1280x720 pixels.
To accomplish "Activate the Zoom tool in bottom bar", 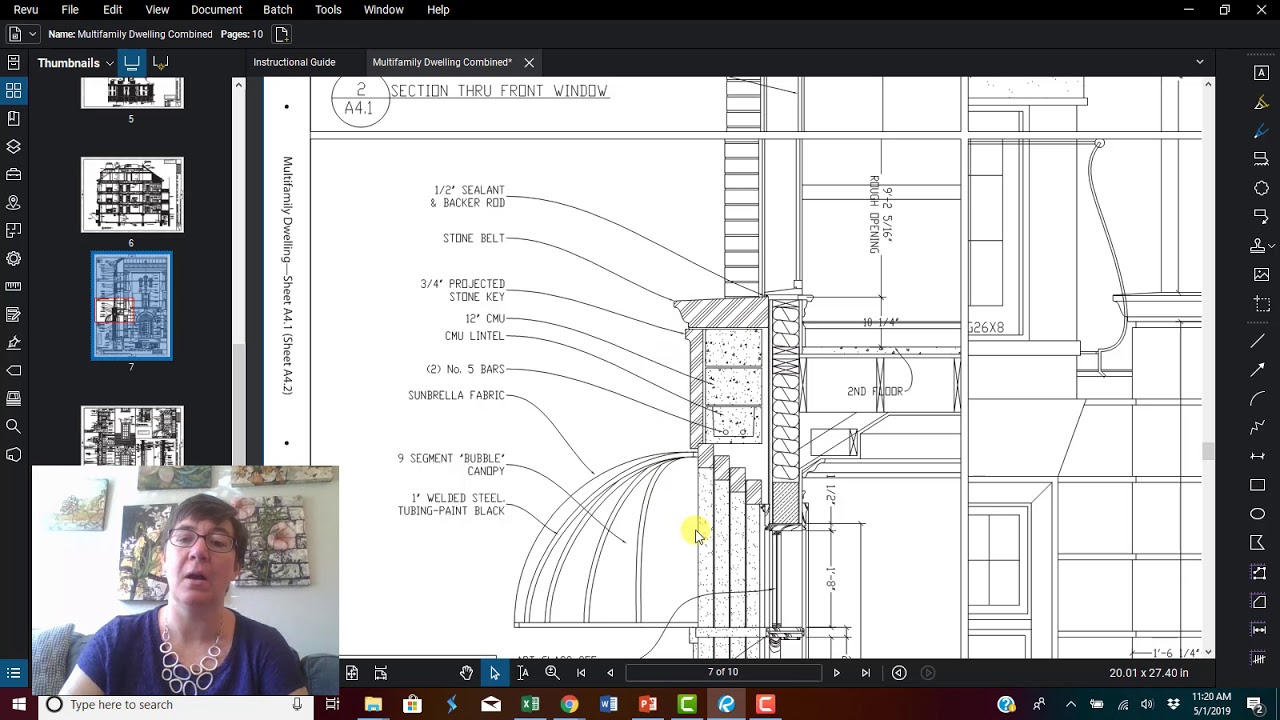I will click(552, 673).
